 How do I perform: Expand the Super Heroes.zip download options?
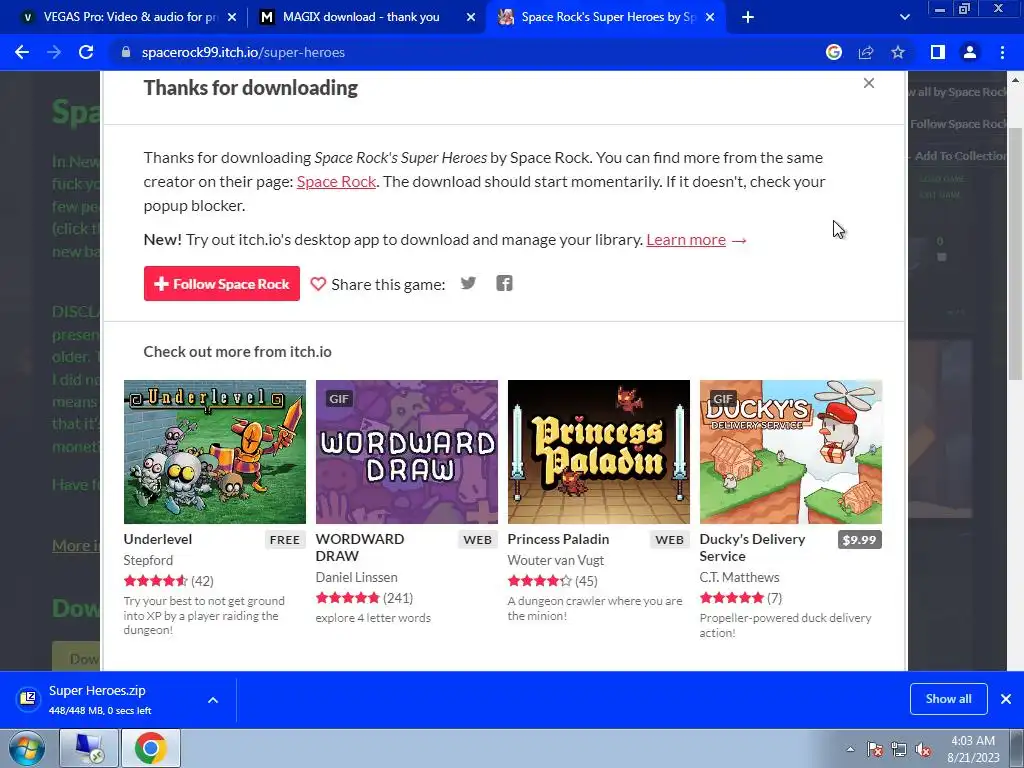click(213, 699)
